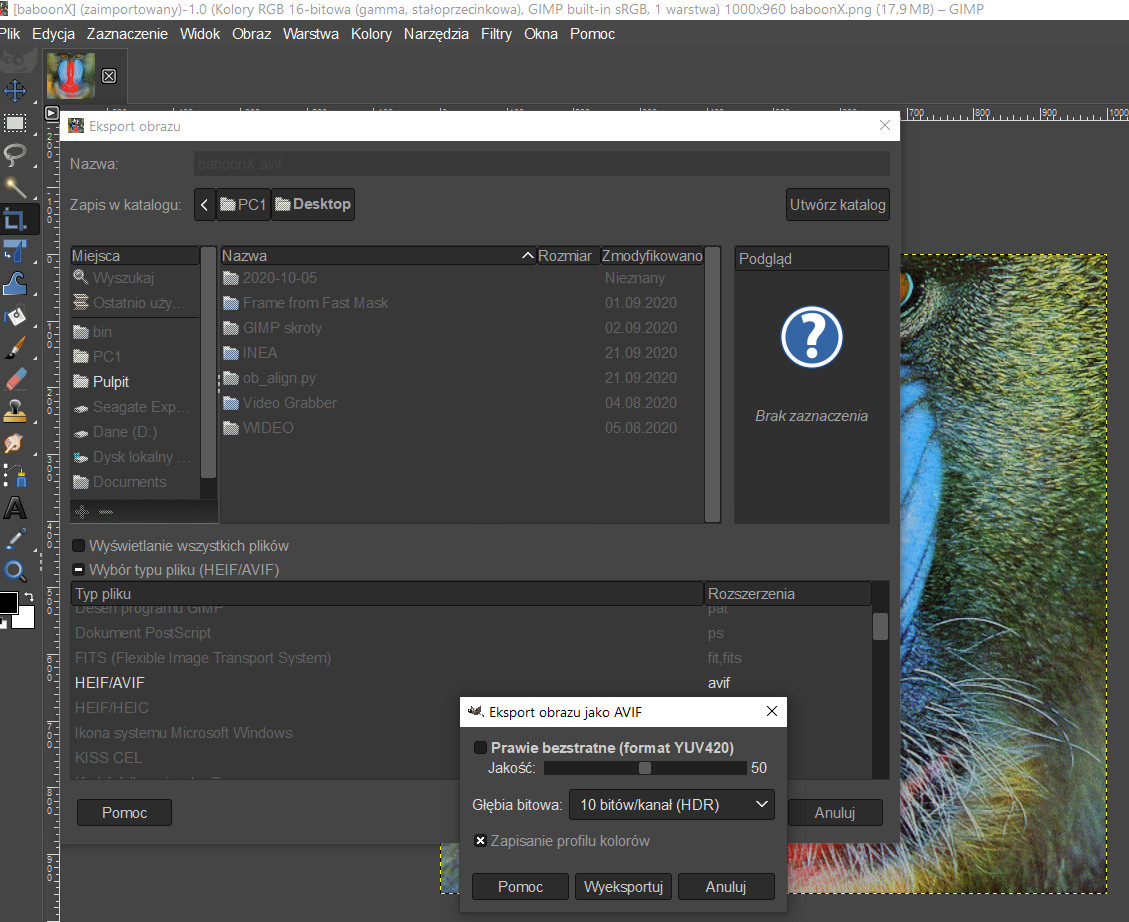Toggle Wyświetlanie wszystkich plików checkbox
1129x922 pixels.
79,546
